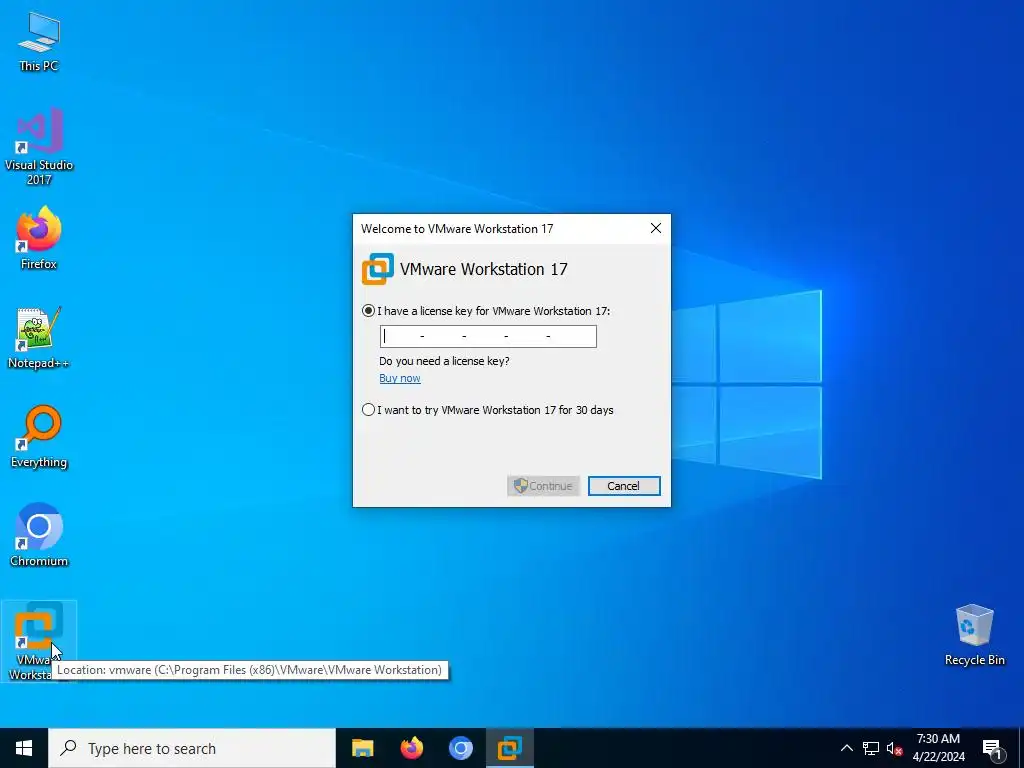Click the VMware Workstation logo in the dialog
The width and height of the screenshot is (1024, 768).
pos(377,269)
